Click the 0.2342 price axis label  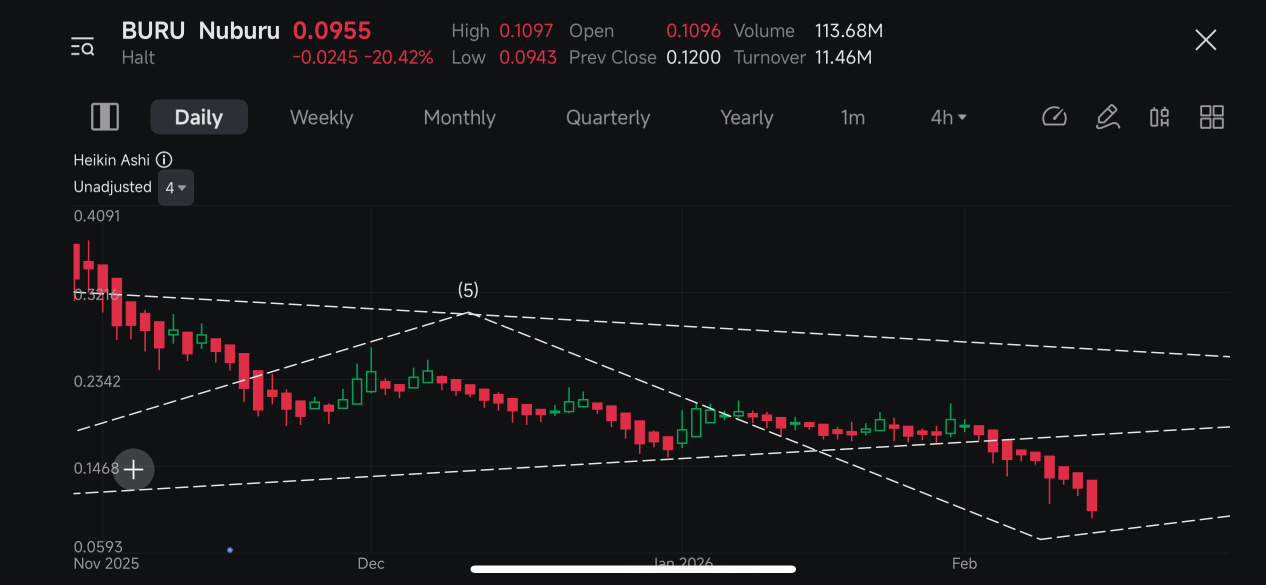(97, 381)
